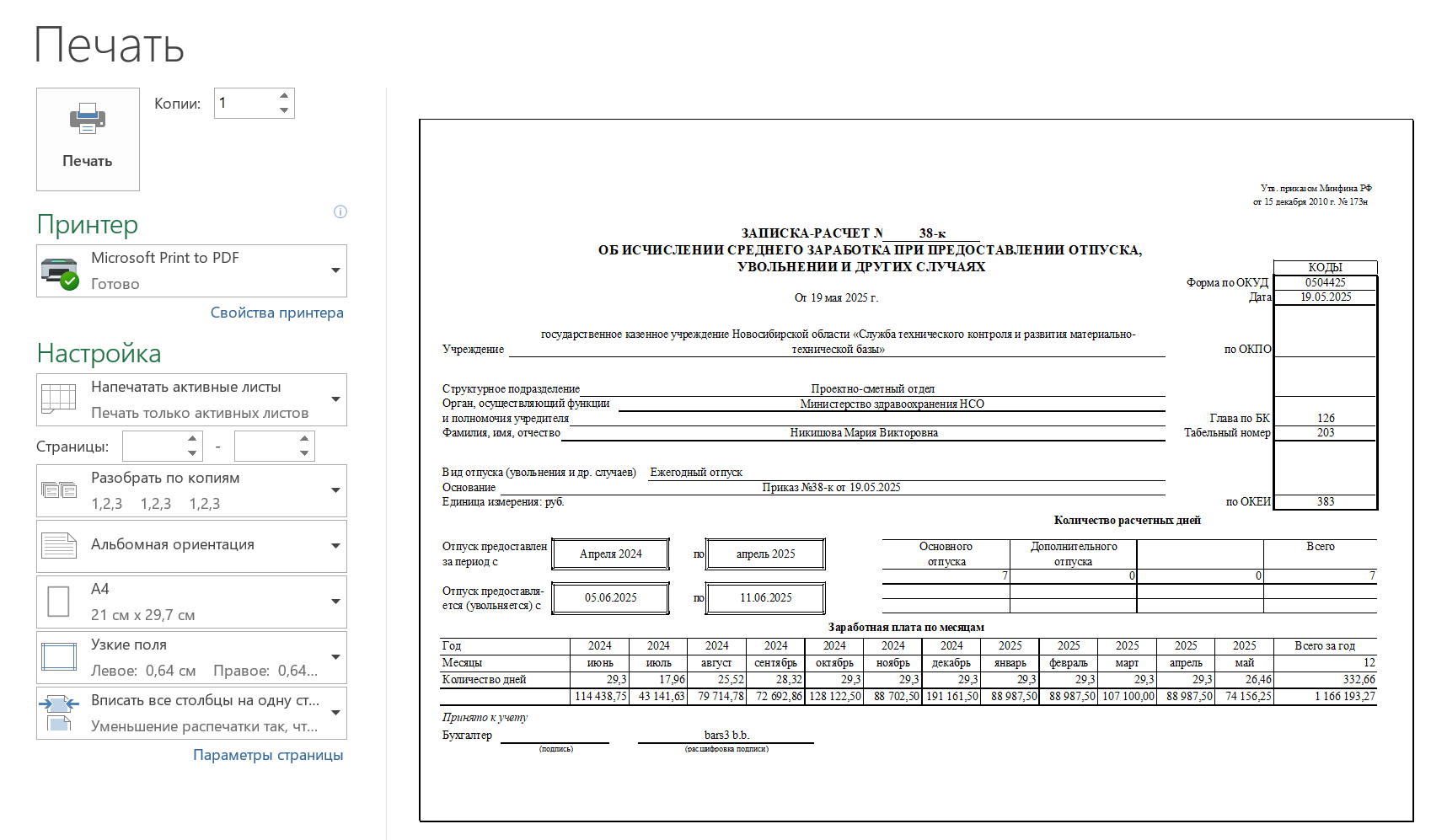
Task: Open printer info icon next to Принтер
Action: pyautogui.click(x=340, y=211)
